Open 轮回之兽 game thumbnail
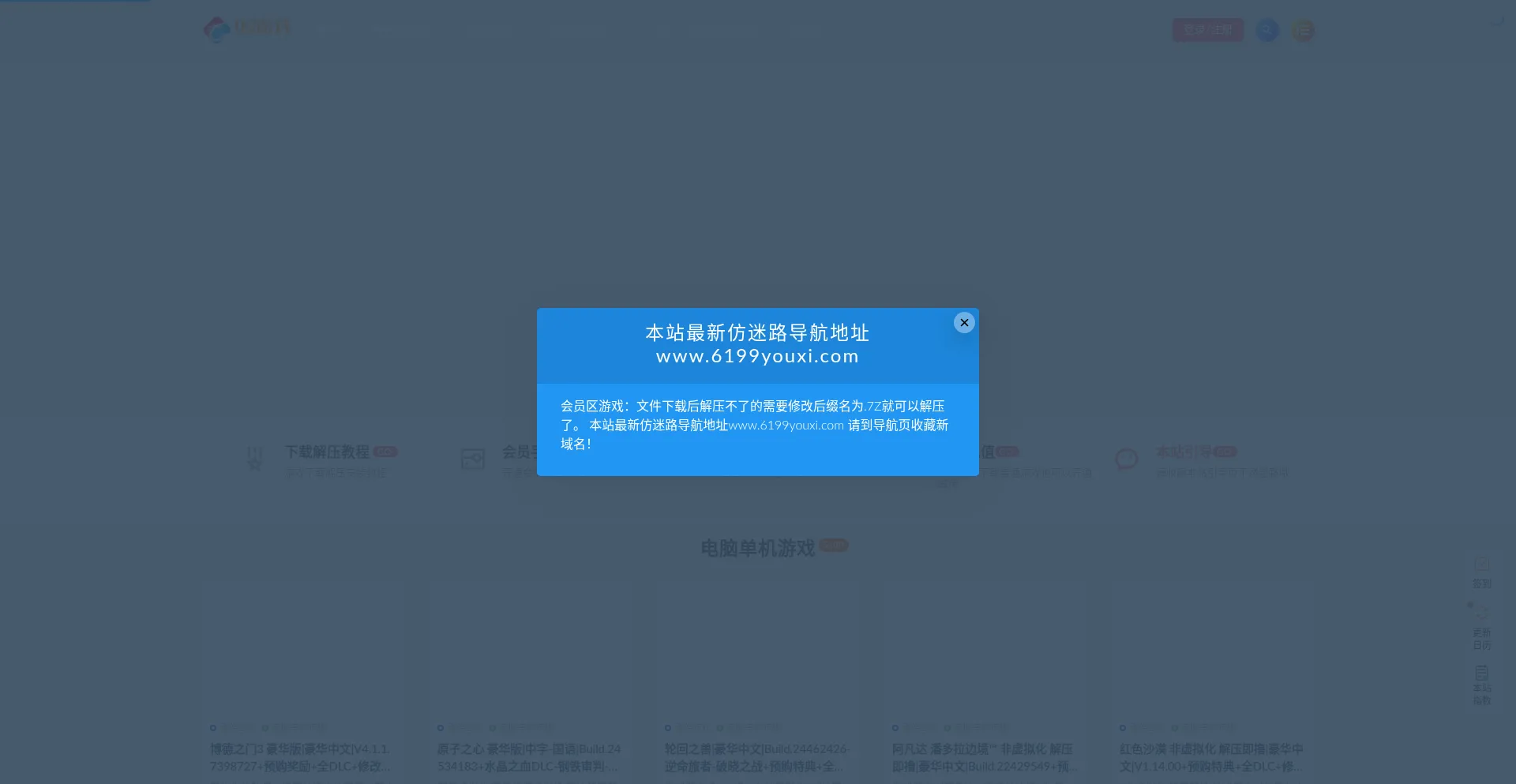Viewport: 1516px width, 784px height. pyautogui.click(x=758, y=649)
